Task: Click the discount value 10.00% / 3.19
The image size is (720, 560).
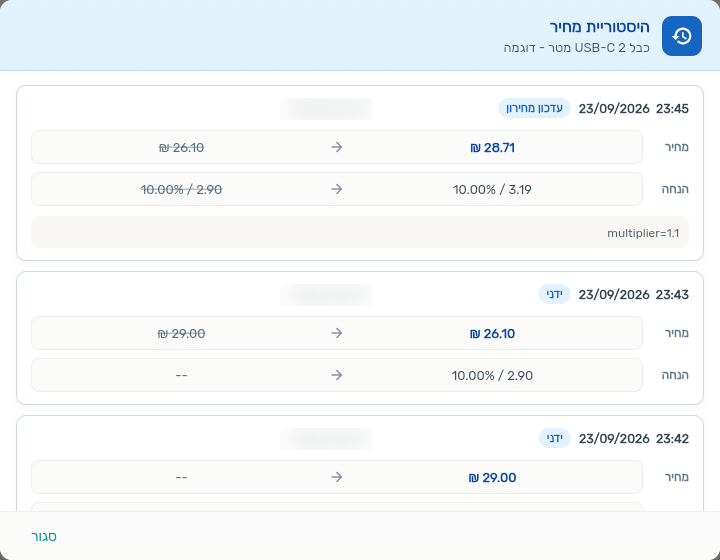Action: (492, 190)
